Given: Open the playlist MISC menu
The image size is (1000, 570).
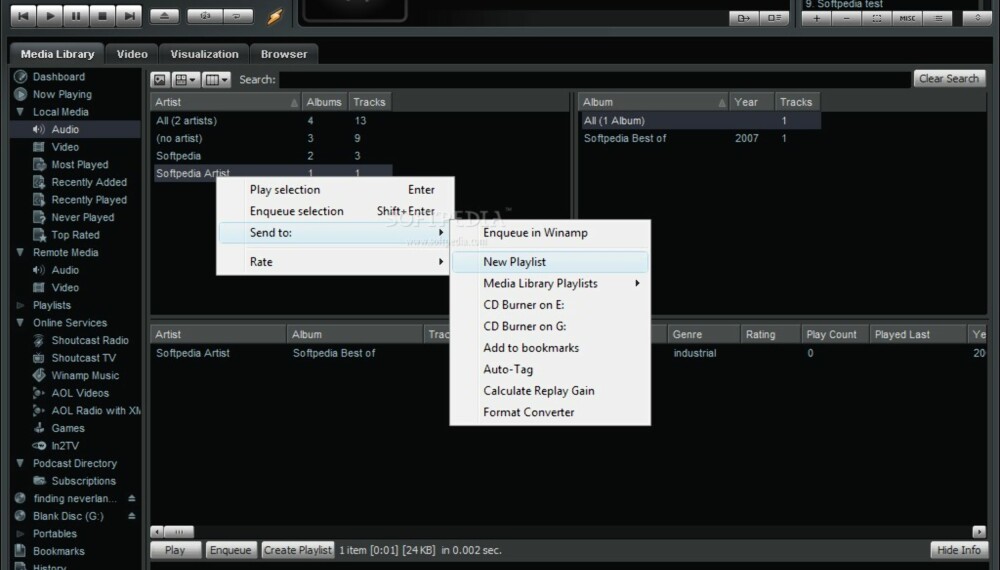Looking at the screenshot, I should (x=907, y=18).
